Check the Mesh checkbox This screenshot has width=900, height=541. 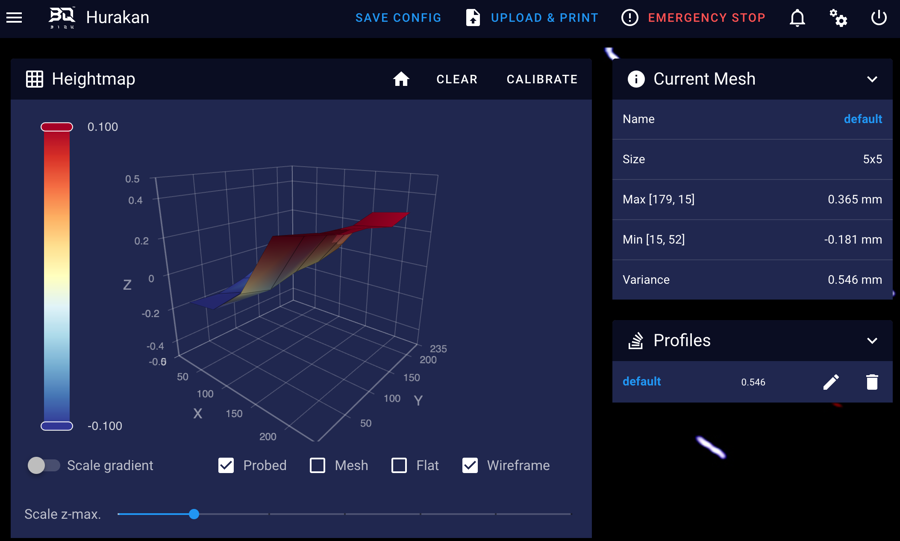pyautogui.click(x=318, y=465)
